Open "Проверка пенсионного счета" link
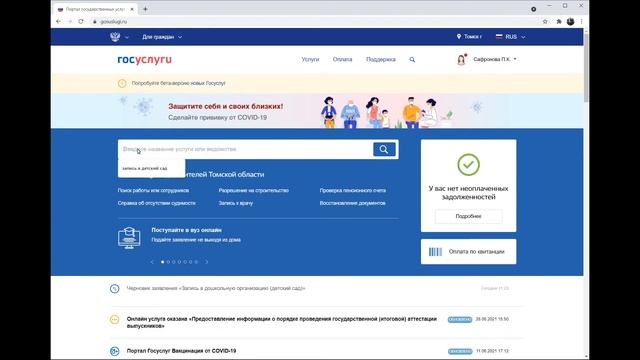The image size is (640, 360). [x=353, y=190]
